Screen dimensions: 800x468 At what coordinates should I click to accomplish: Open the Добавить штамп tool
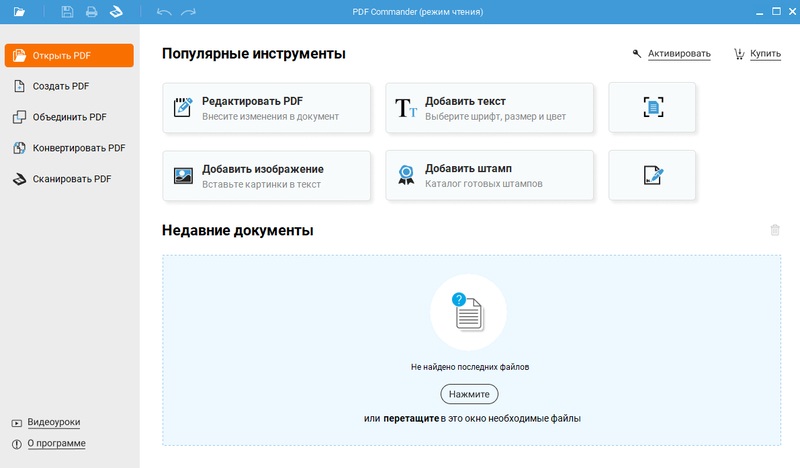click(489, 176)
